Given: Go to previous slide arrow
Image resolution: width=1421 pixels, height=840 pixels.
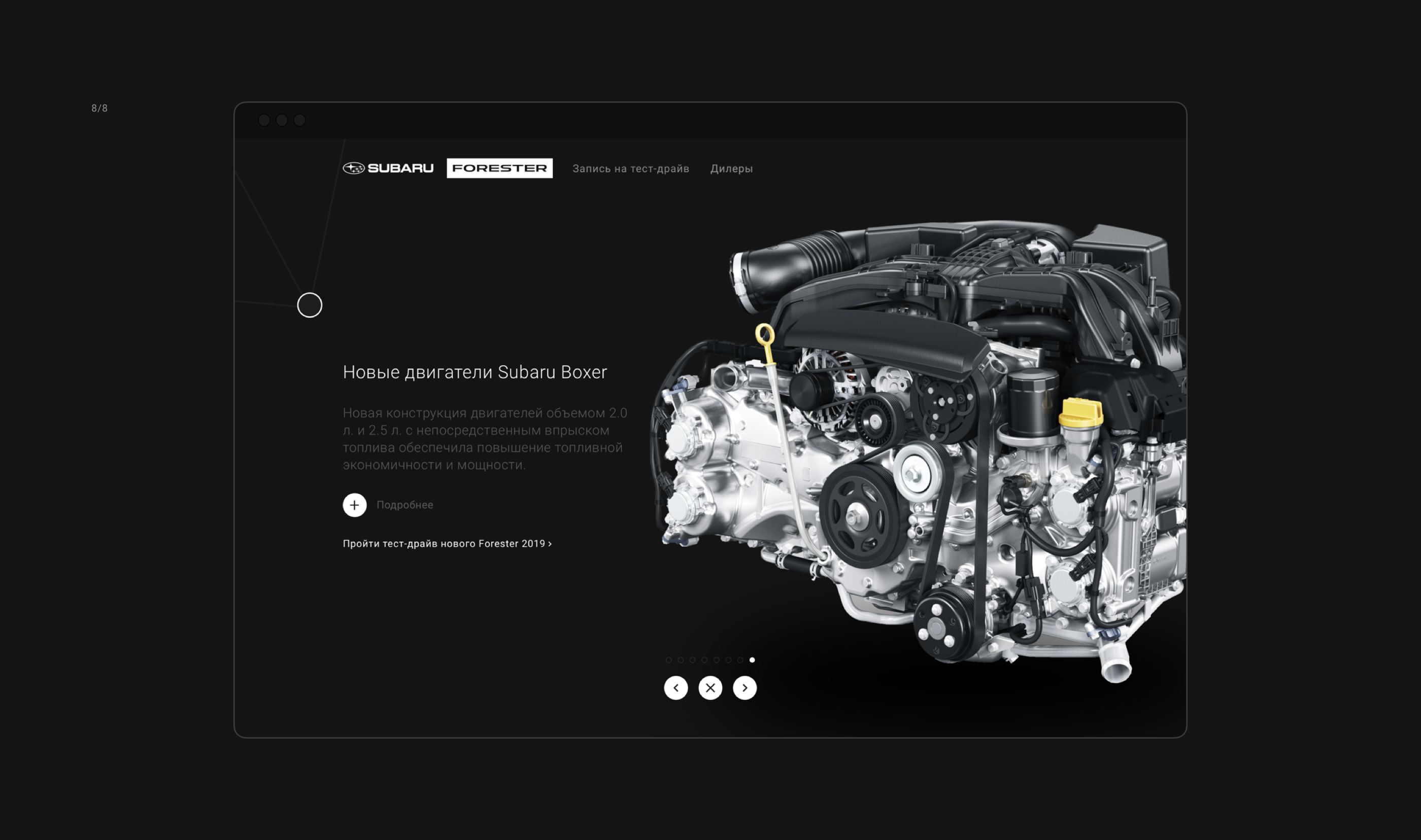Looking at the screenshot, I should 676,688.
